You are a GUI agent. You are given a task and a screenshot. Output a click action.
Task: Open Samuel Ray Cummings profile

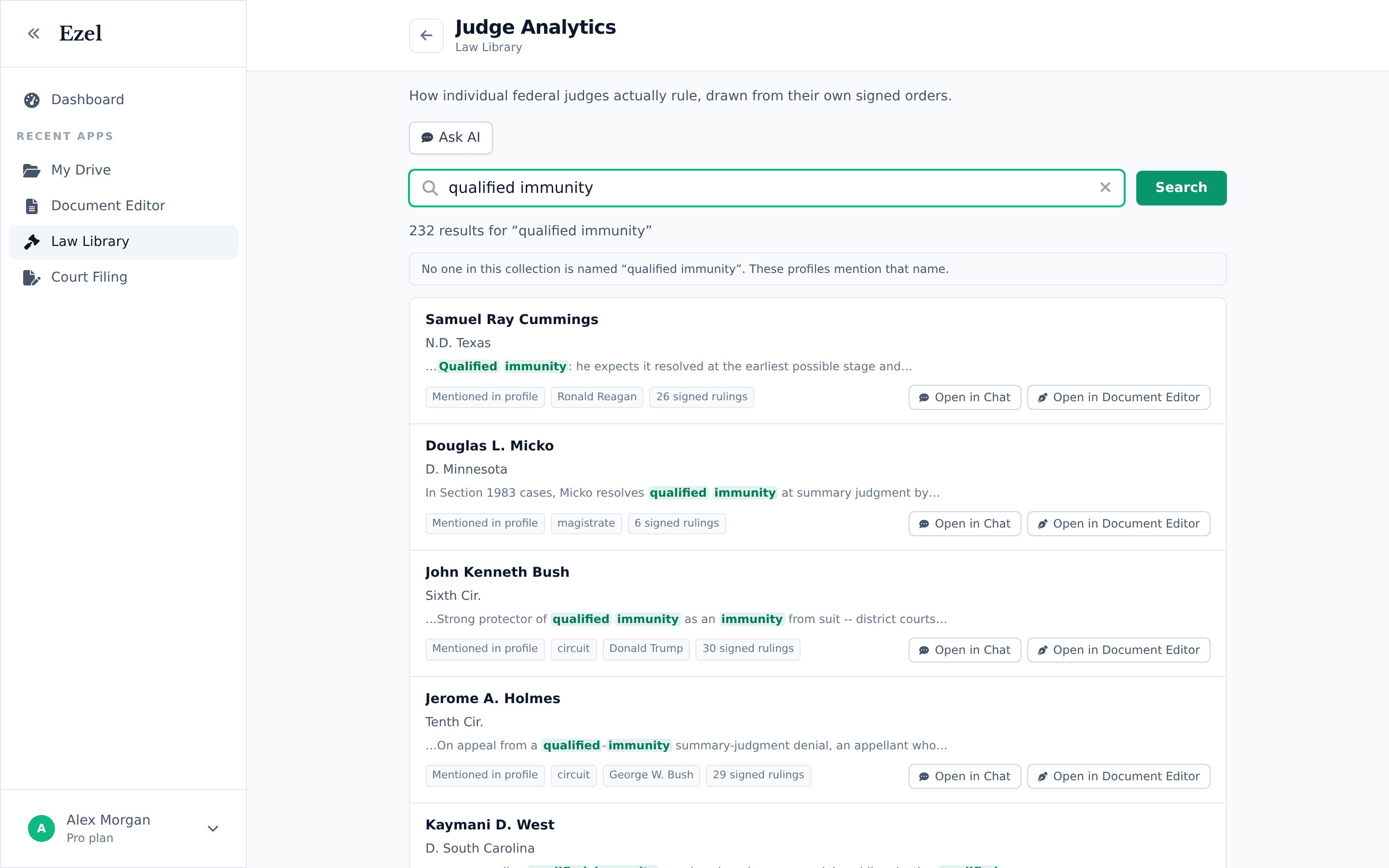click(511, 320)
